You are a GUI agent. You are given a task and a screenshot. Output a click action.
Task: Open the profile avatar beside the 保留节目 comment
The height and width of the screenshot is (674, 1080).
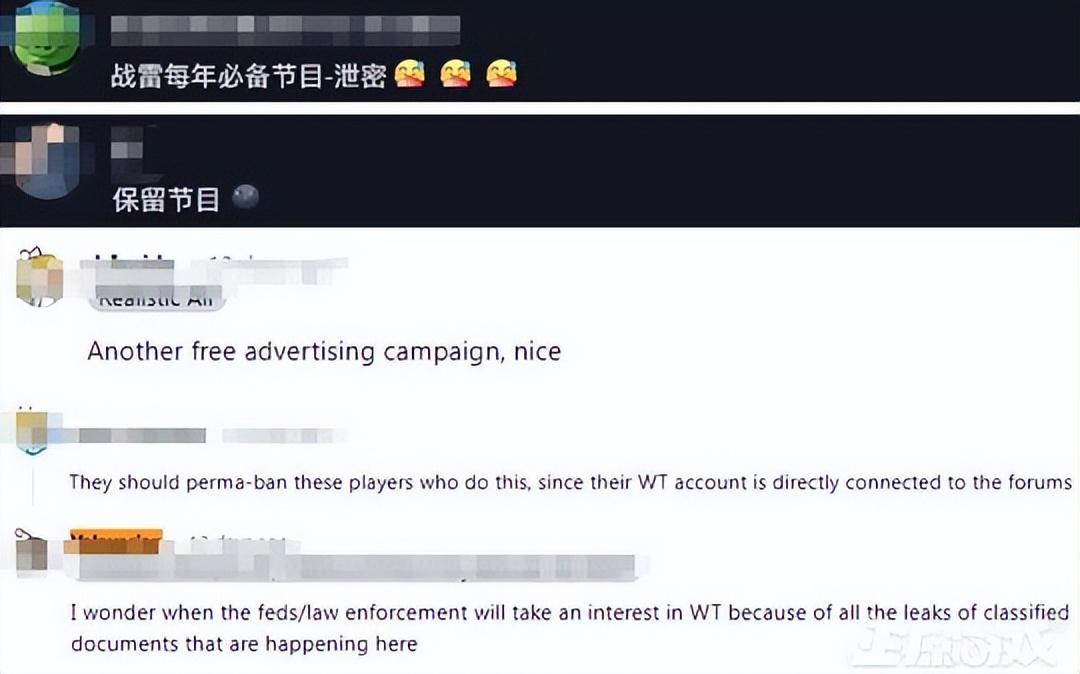pyautogui.click(x=45, y=162)
